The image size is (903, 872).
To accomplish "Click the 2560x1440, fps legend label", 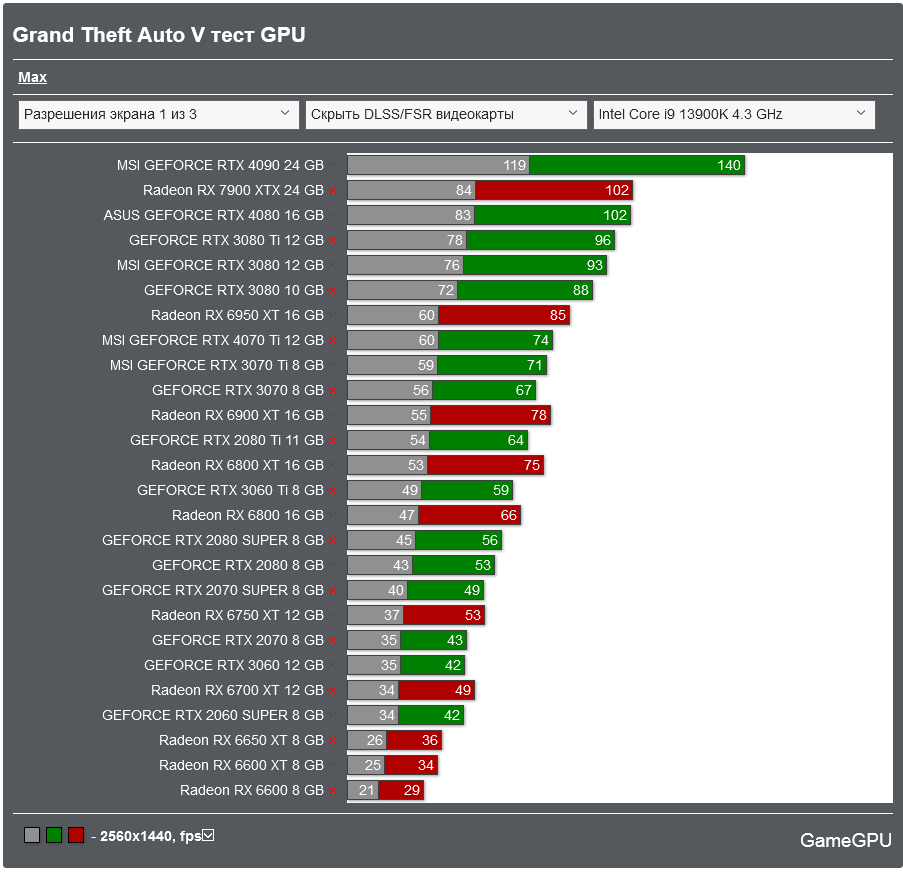I will 150,836.
